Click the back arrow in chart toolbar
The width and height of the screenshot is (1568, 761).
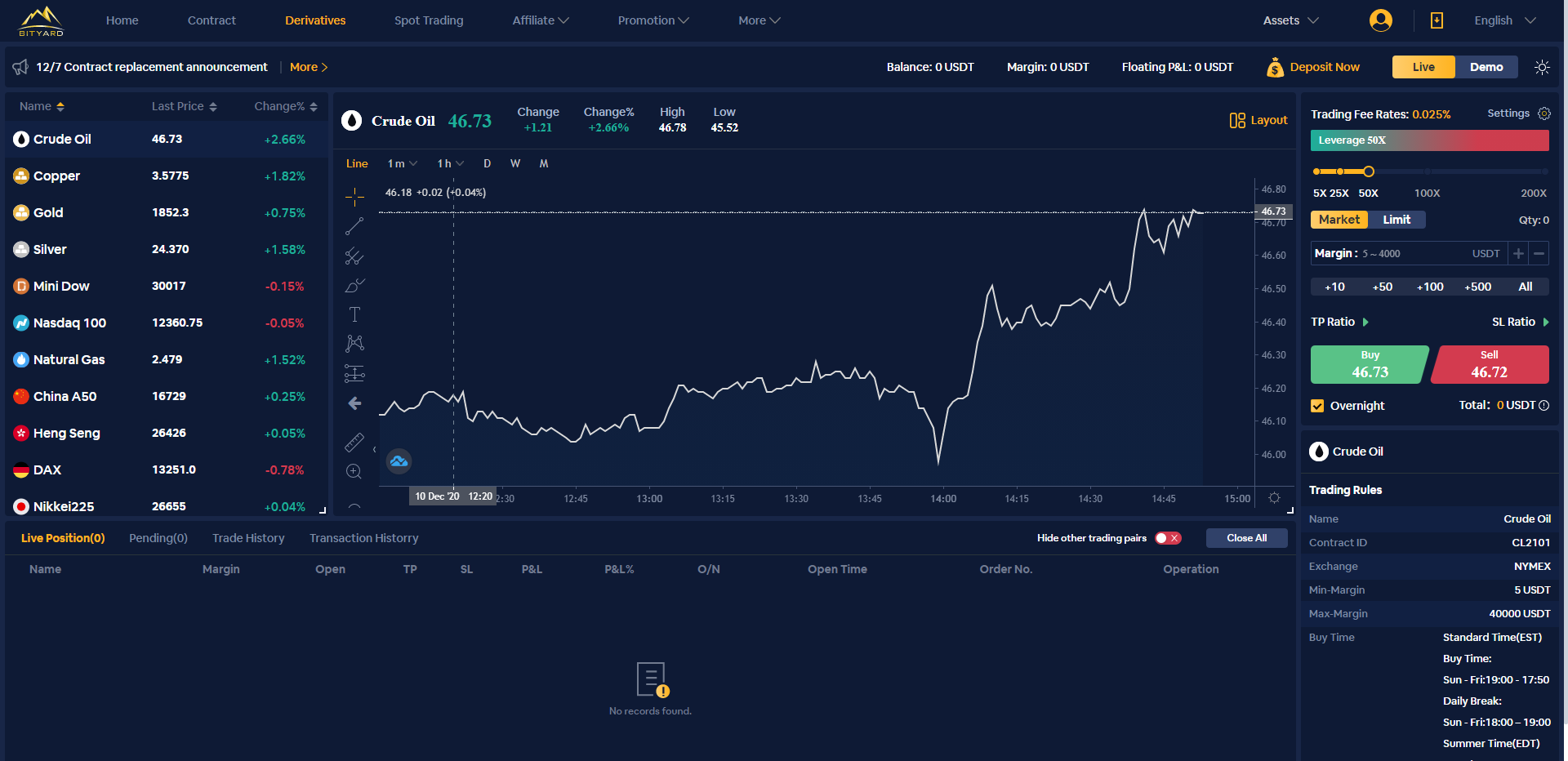(354, 403)
